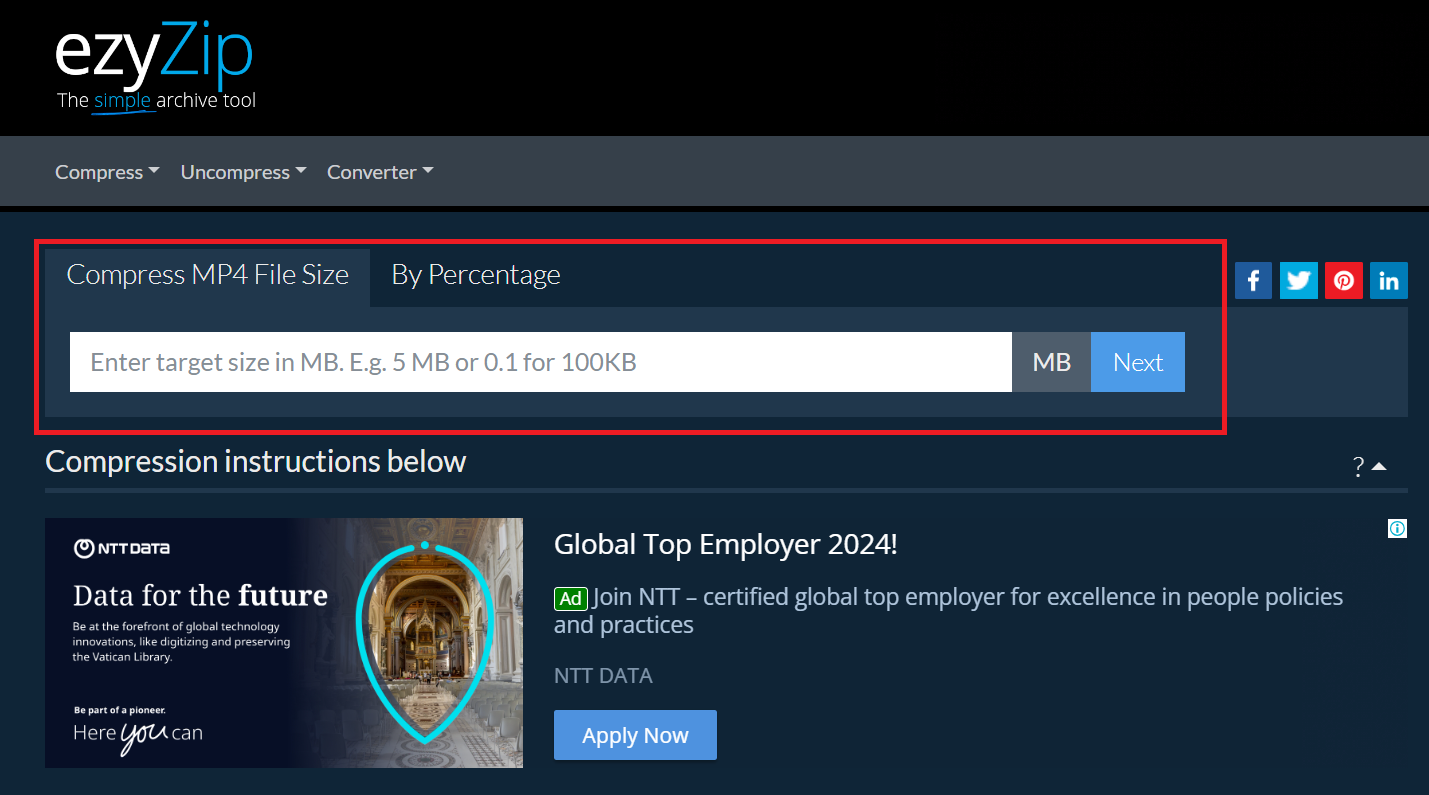Click the ezyZip logo
Image resolution: width=1429 pixels, height=795 pixels.
pyautogui.click(x=155, y=55)
